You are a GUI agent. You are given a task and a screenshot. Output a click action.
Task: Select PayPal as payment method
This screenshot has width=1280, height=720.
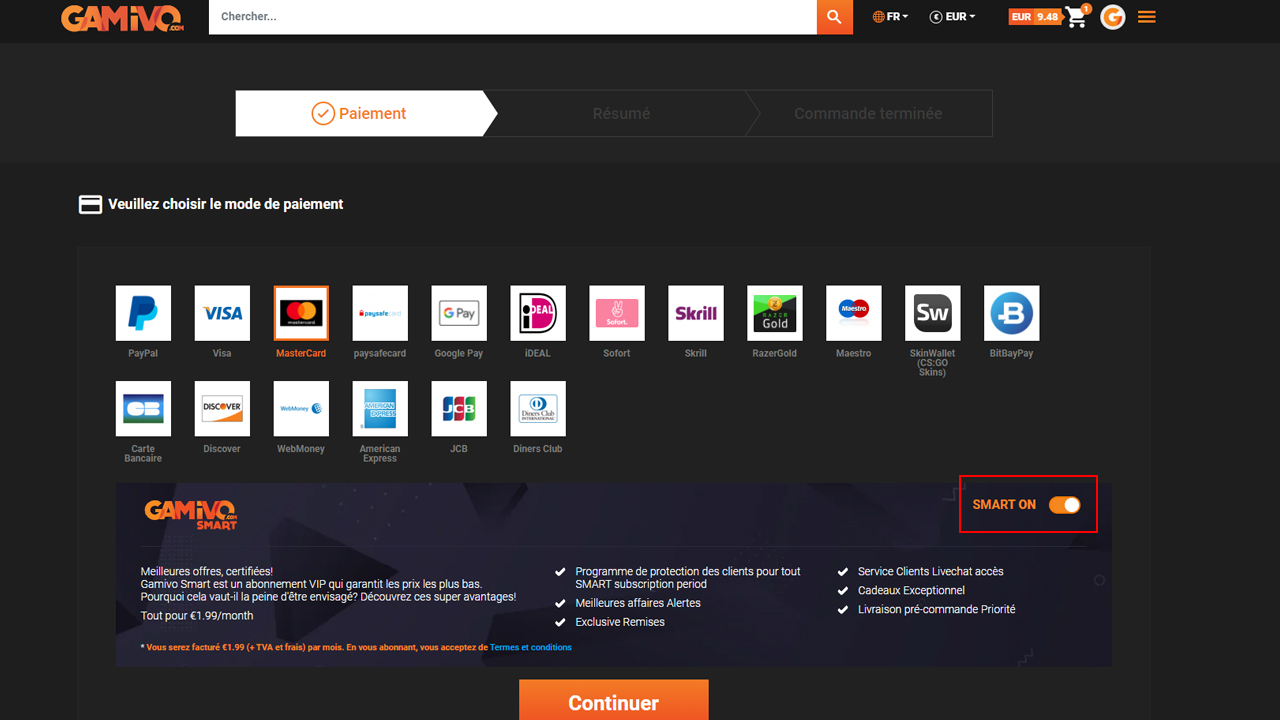point(143,313)
